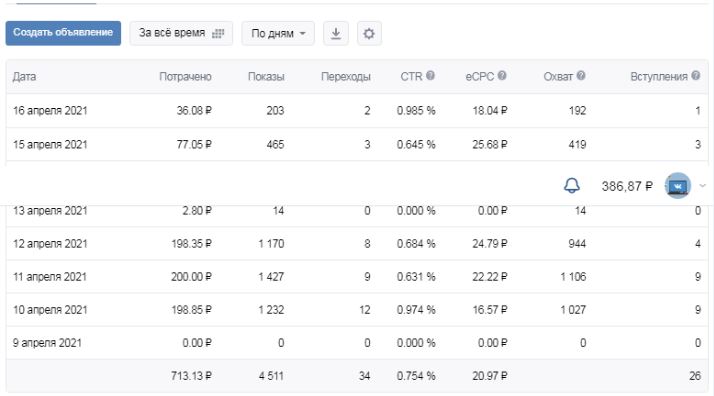Click the Создать объявление button
714x396 pixels.
point(63,33)
